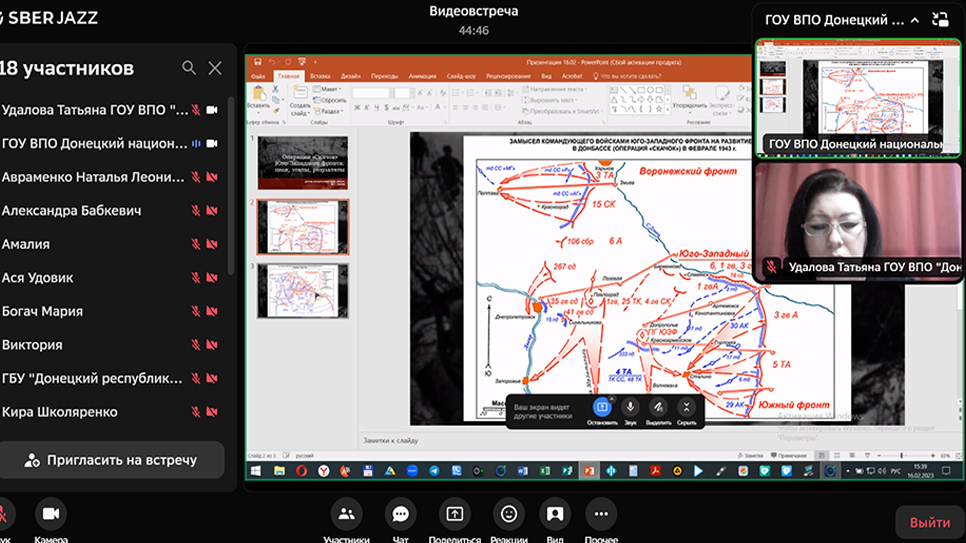Click the Cut scissors icon in ribbon

tap(275, 90)
